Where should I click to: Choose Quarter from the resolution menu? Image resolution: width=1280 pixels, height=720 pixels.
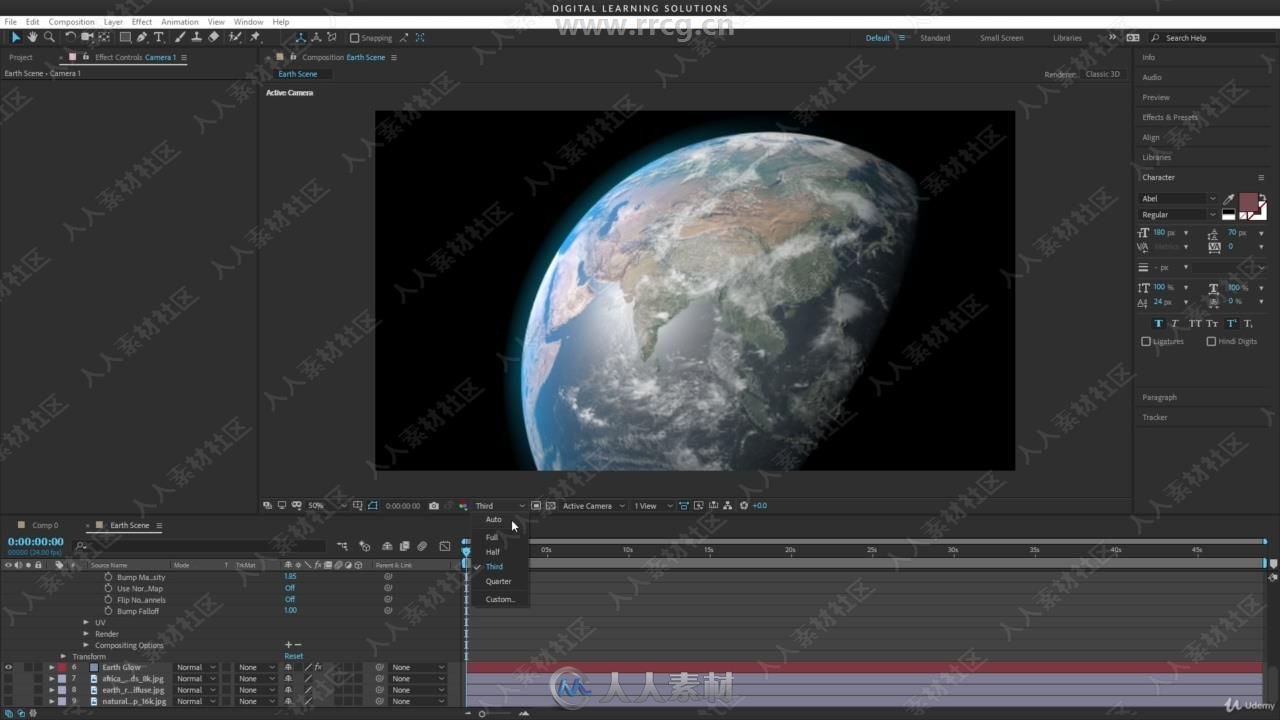click(498, 582)
